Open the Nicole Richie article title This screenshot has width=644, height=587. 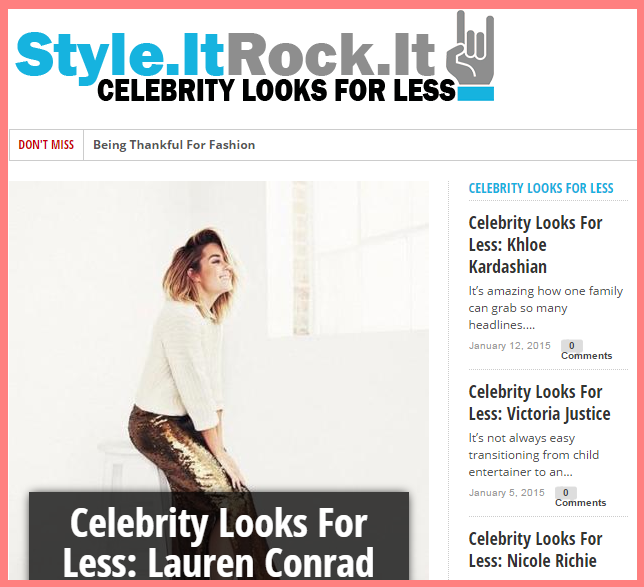coord(535,550)
